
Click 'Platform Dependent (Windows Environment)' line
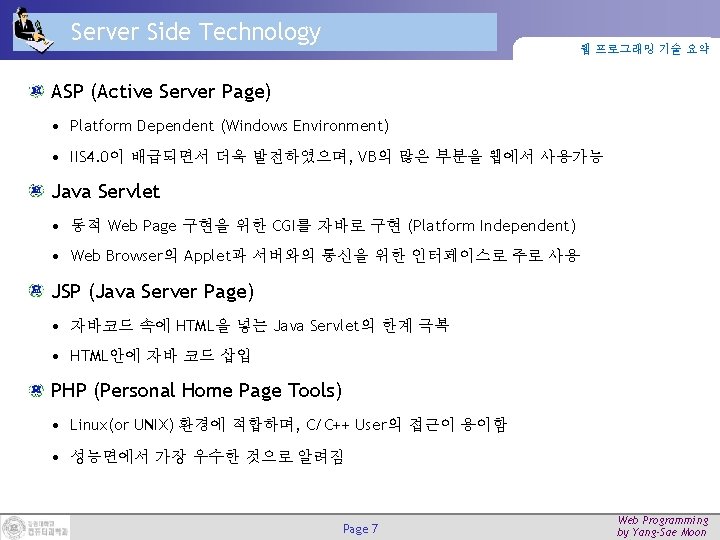click(x=229, y=126)
